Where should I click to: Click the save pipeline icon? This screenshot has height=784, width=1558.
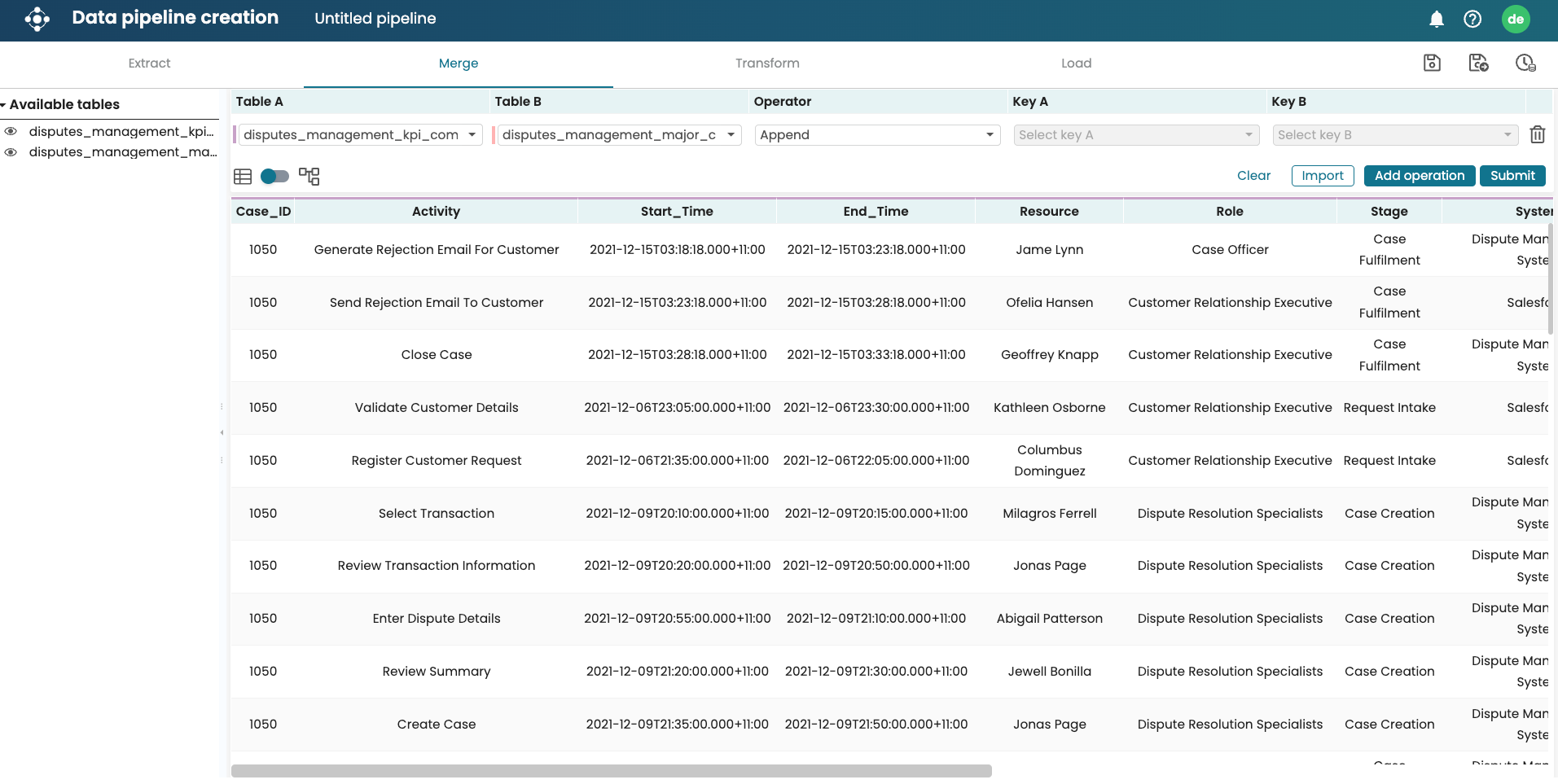1432,63
